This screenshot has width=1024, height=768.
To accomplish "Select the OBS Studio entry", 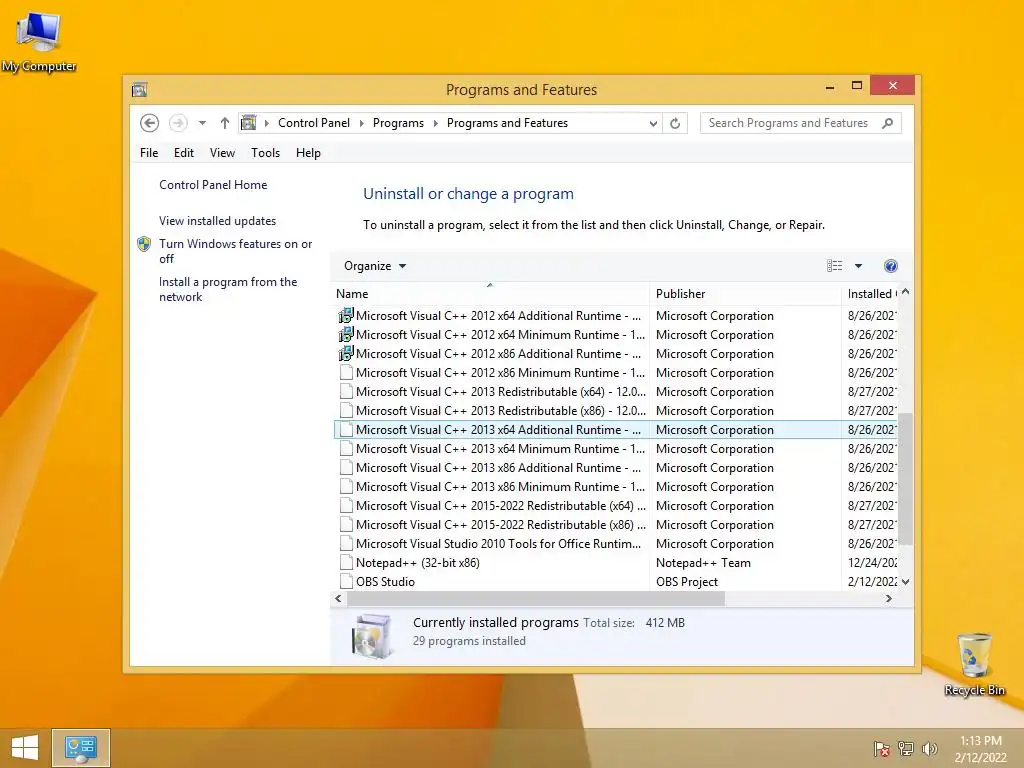I will tap(385, 582).
